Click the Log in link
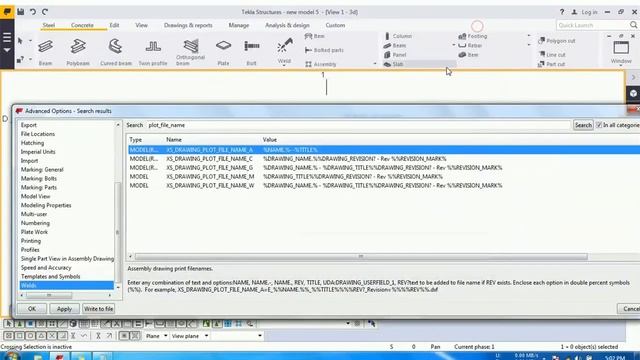The image size is (640, 360). 589,12
